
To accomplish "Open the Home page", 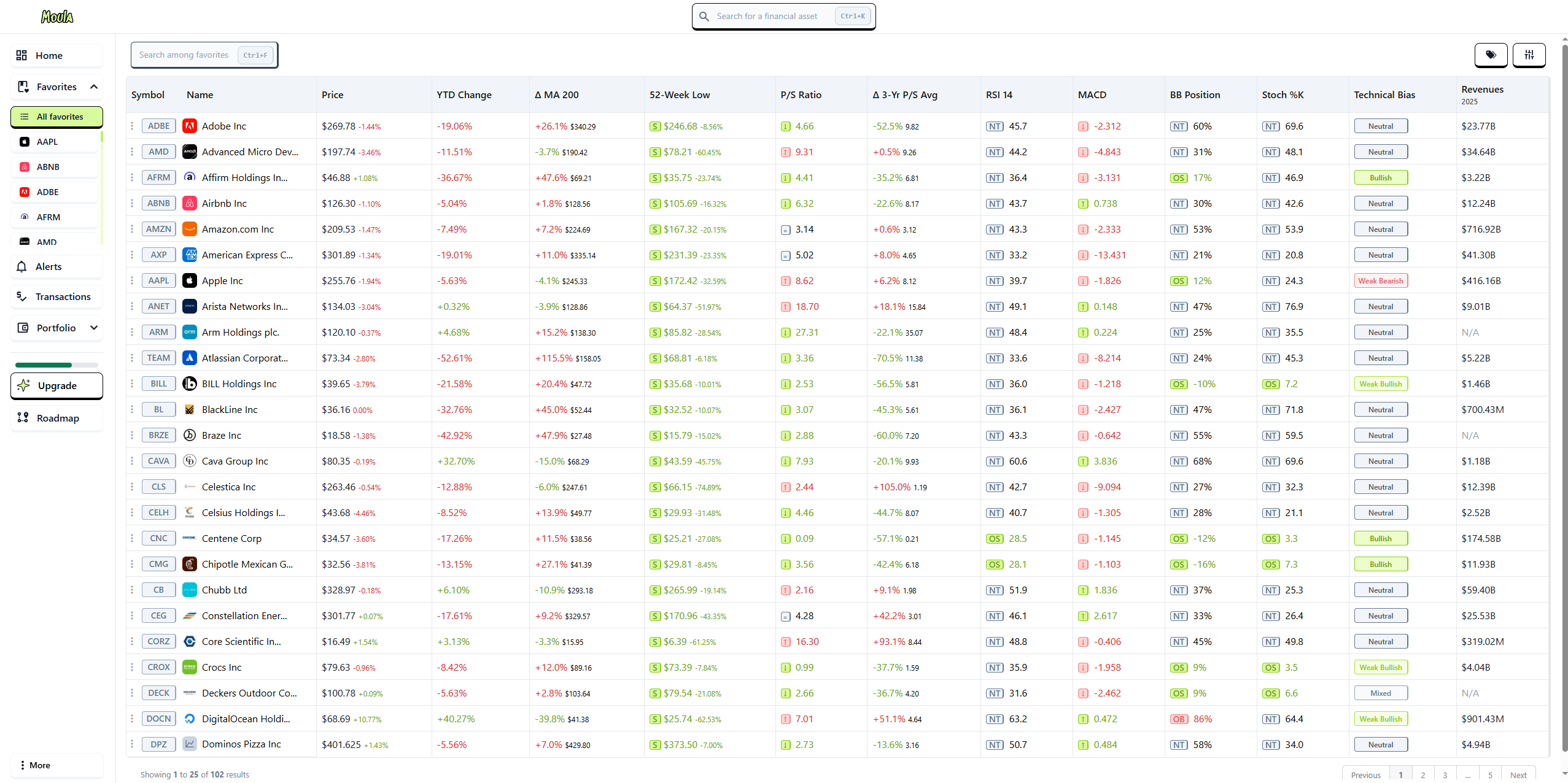I will pyautogui.click(x=56, y=55).
